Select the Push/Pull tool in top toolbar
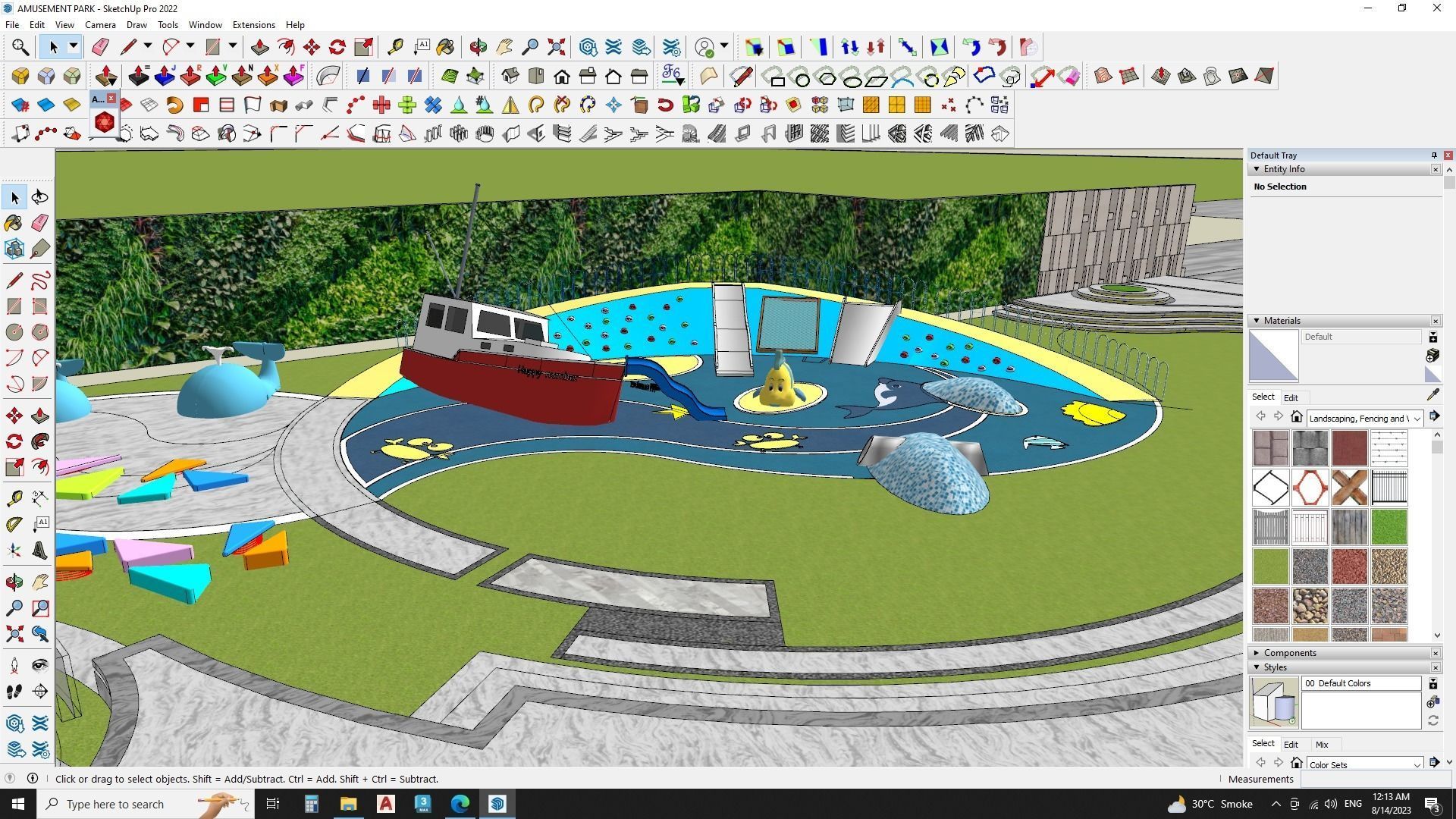Viewport: 1456px width, 819px height. click(260, 47)
